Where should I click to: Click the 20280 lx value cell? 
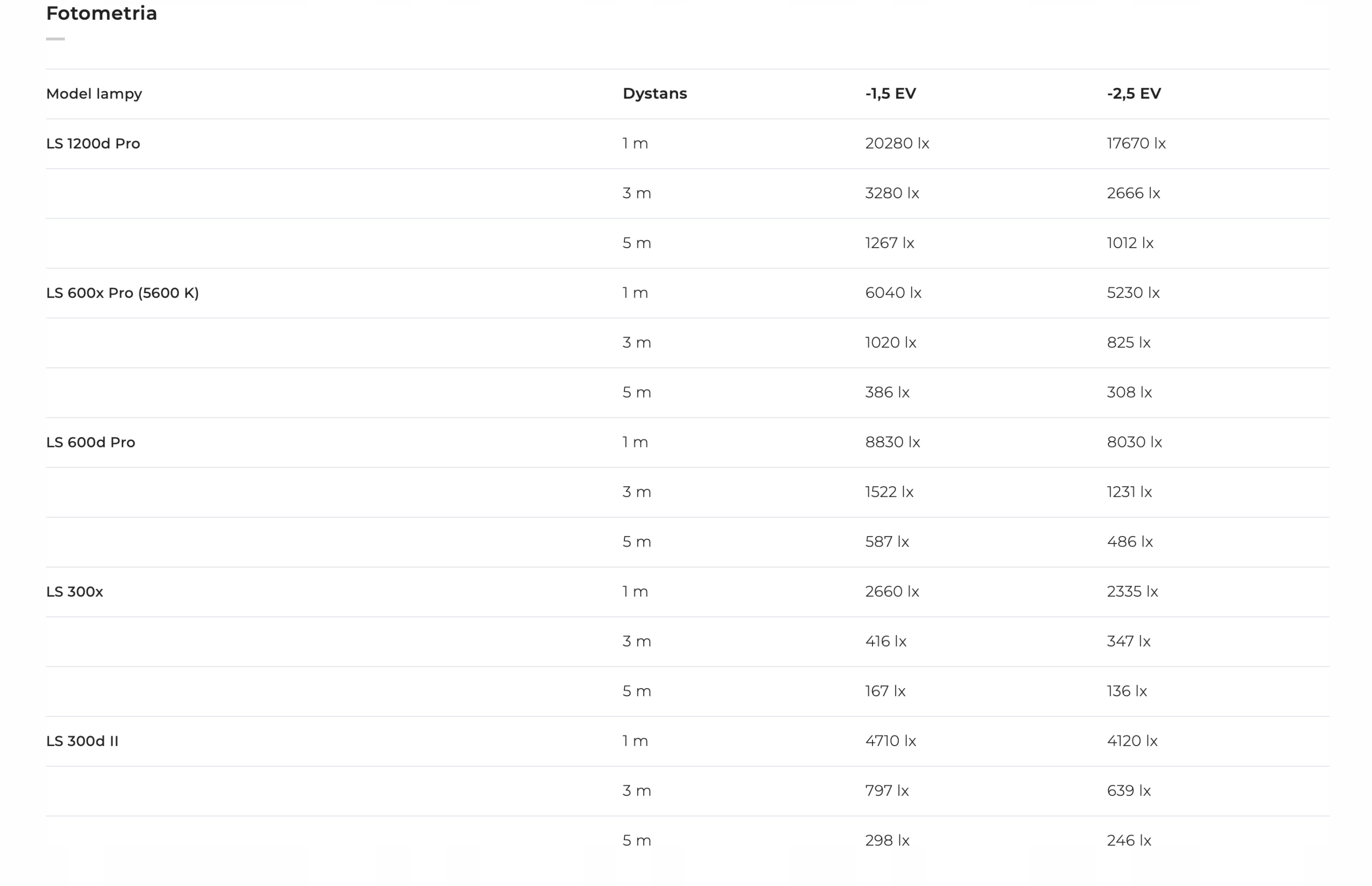pos(897,143)
